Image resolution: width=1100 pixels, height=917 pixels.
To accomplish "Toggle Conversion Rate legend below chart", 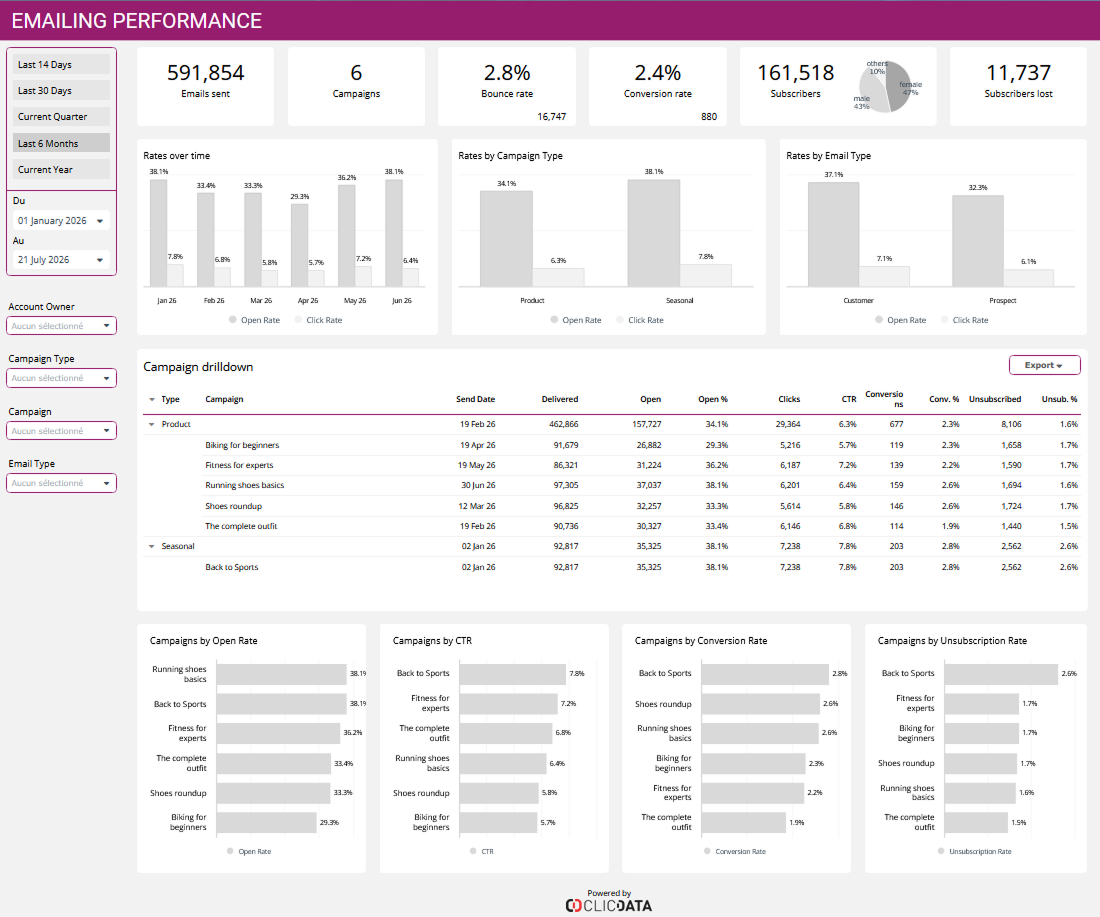I will [x=735, y=851].
